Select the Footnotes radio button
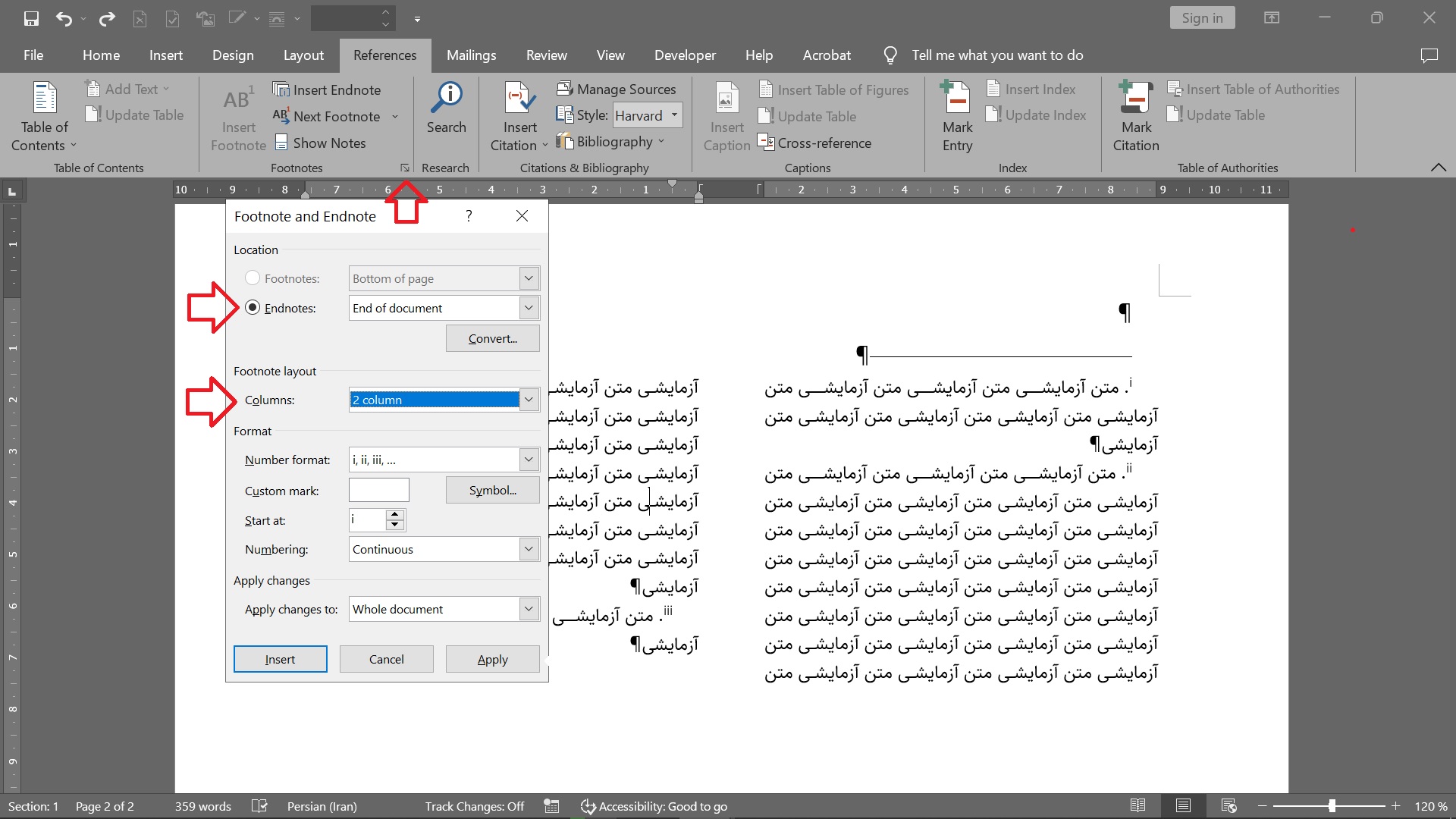 251,277
